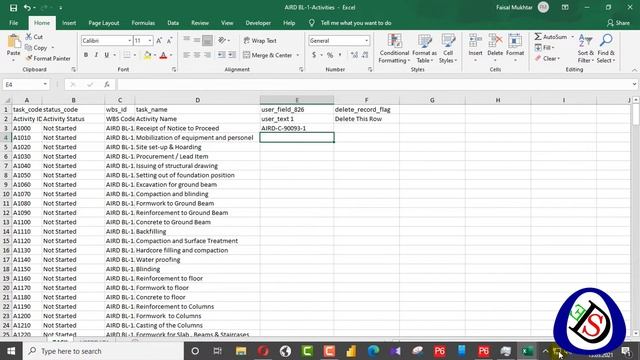This screenshot has height=360, width=640.
Task: Open the Calibri font name dropdown
Action: [129, 40]
